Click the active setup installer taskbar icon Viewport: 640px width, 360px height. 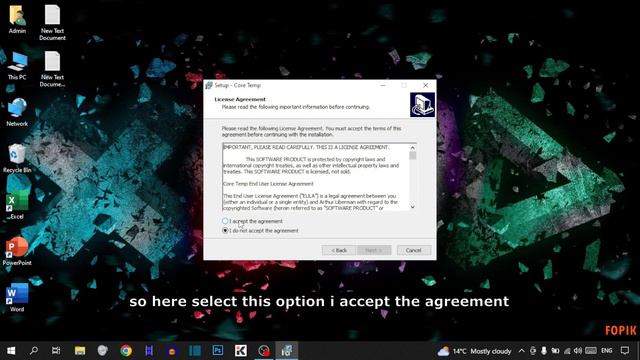(x=287, y=351)
